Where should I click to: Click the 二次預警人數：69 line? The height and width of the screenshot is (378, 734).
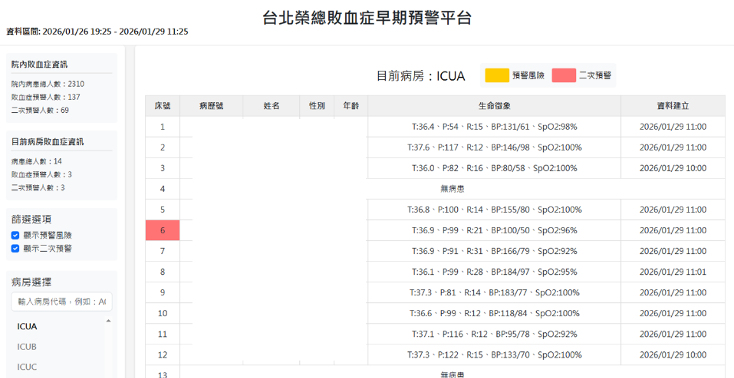point(40,111)
